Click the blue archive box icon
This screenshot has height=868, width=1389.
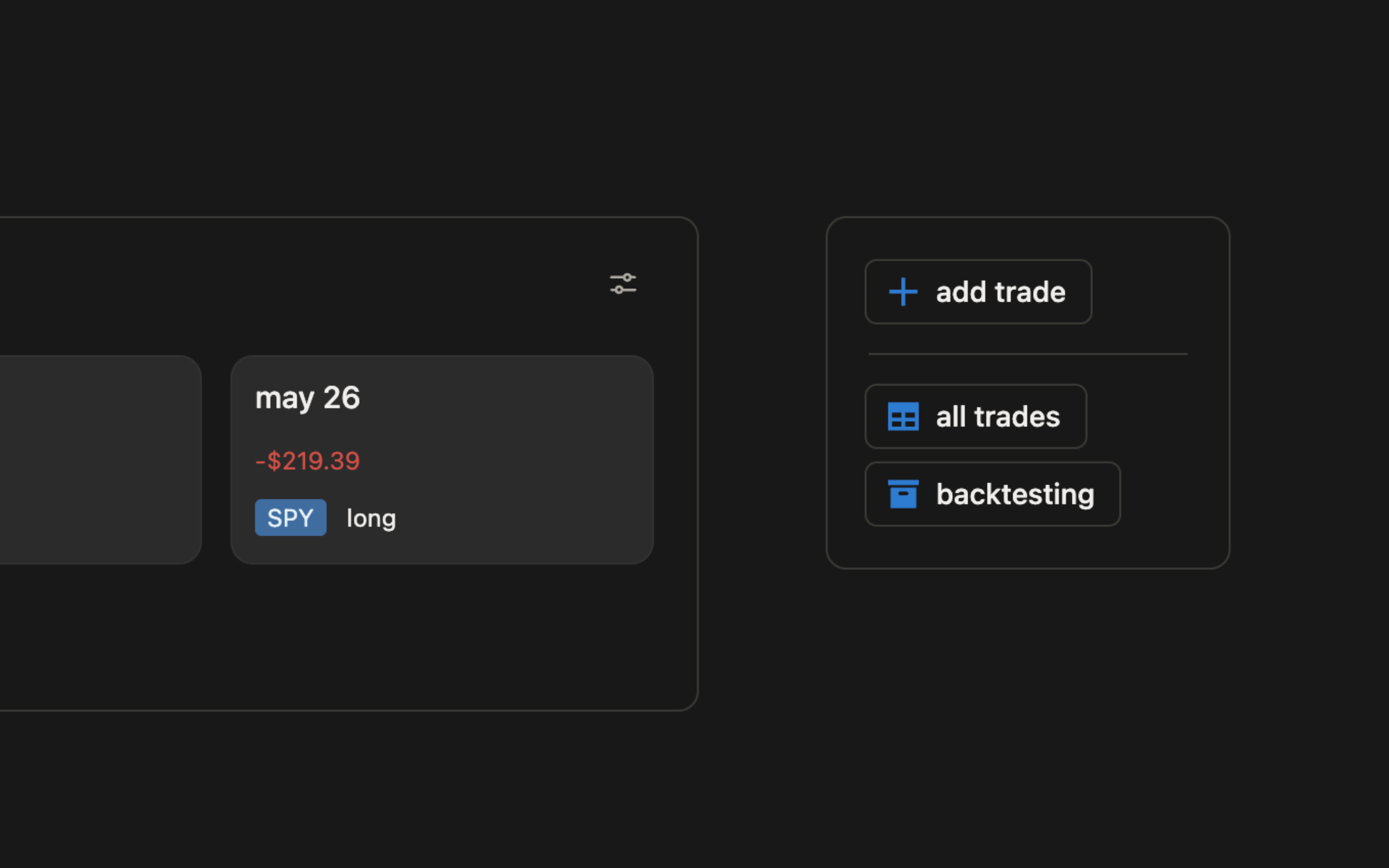coord(903,494)
